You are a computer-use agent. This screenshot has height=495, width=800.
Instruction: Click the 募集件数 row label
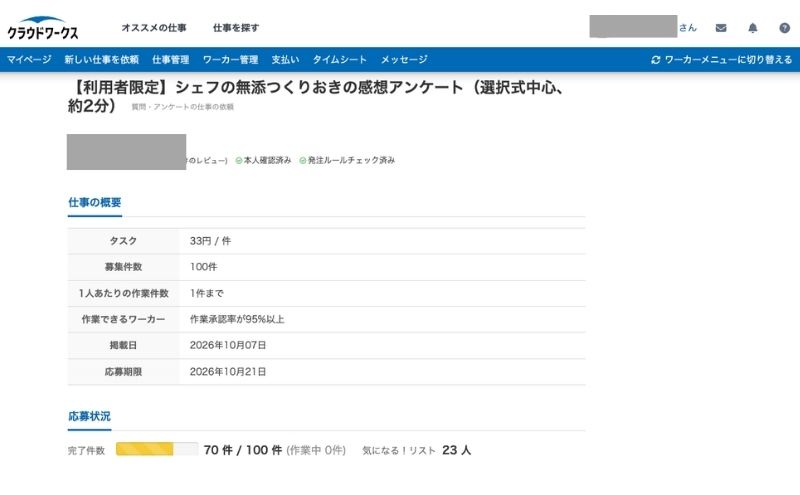pyautogui.click(x=123, y=267)
